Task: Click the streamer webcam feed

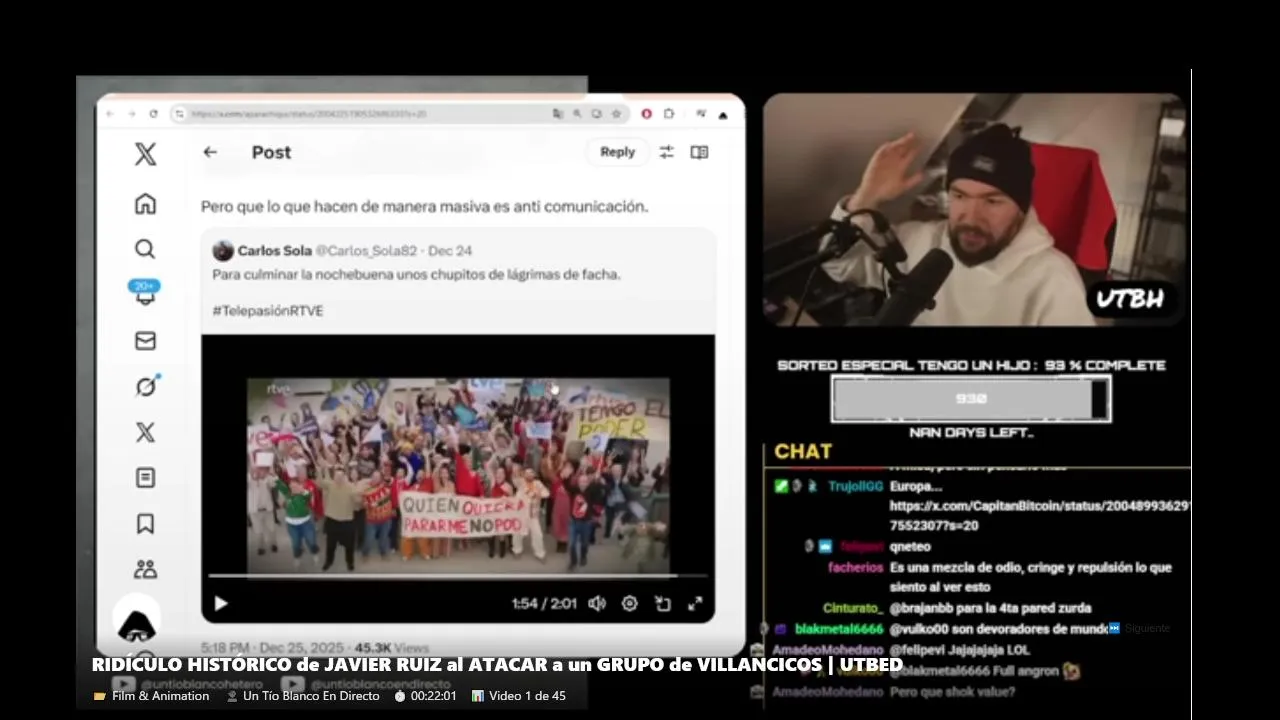Action: 974,210
